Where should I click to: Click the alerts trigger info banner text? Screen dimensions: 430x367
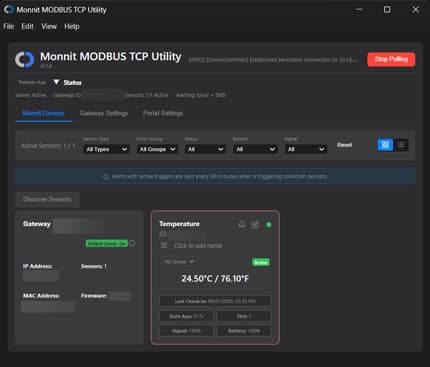(x=219, y=176)
